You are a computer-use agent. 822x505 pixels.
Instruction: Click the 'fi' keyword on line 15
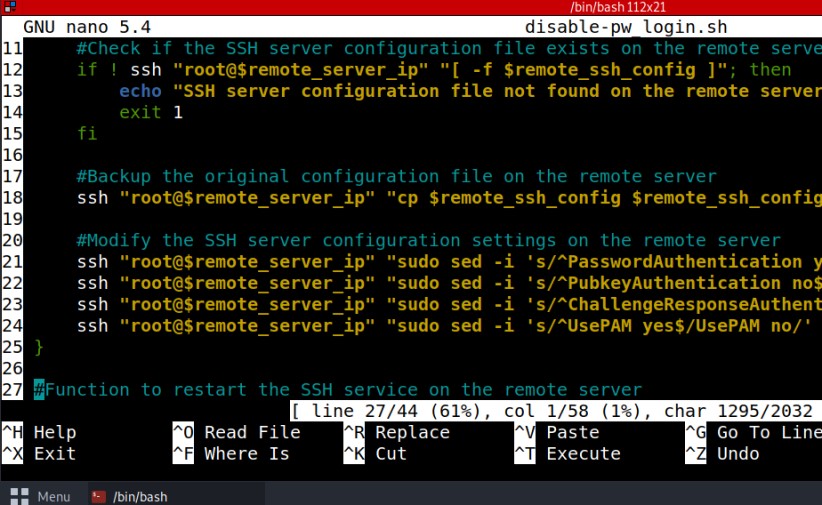(87, 133)
